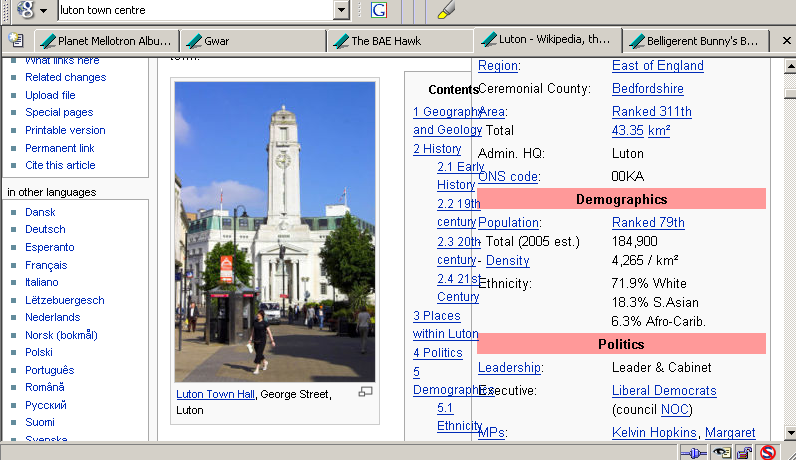The height and width of the screenshot is (460, 796).
Task: Close the current tab with X button
Action: 786,41
